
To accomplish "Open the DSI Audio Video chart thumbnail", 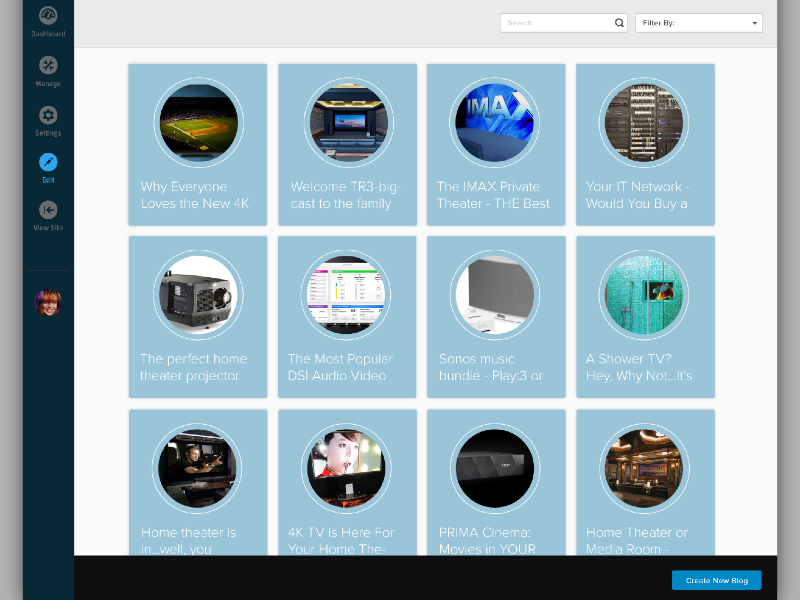I will coord(346,295).
